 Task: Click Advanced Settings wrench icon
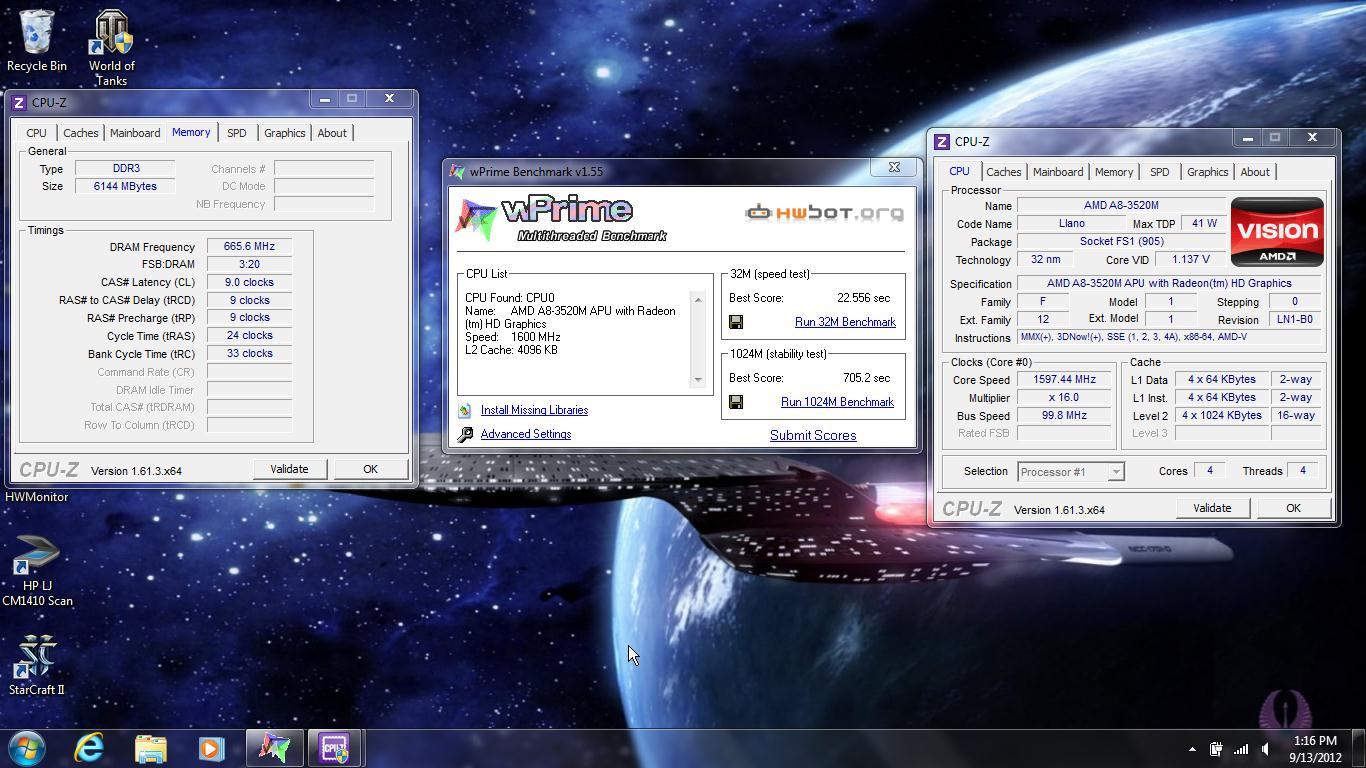(465, 434)
